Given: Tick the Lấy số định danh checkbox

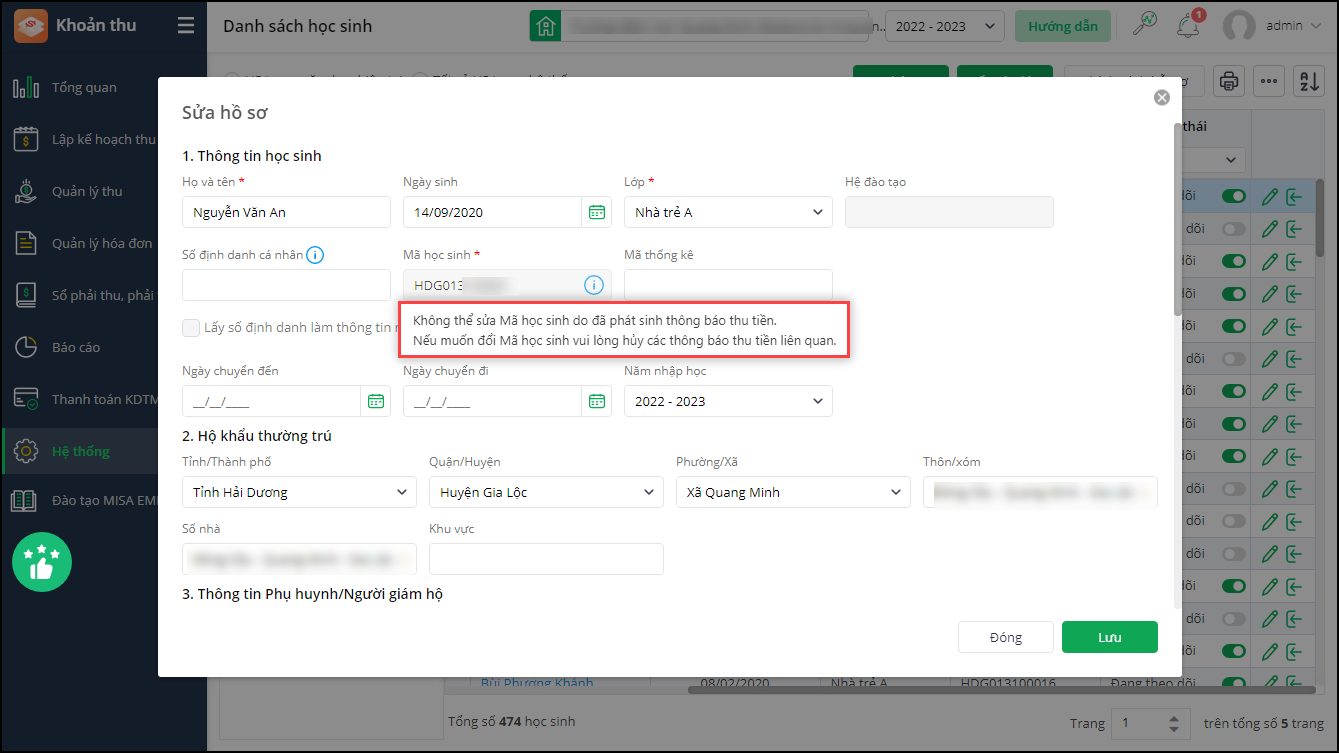Looking at the screenshot, I should tap(190, 328).
